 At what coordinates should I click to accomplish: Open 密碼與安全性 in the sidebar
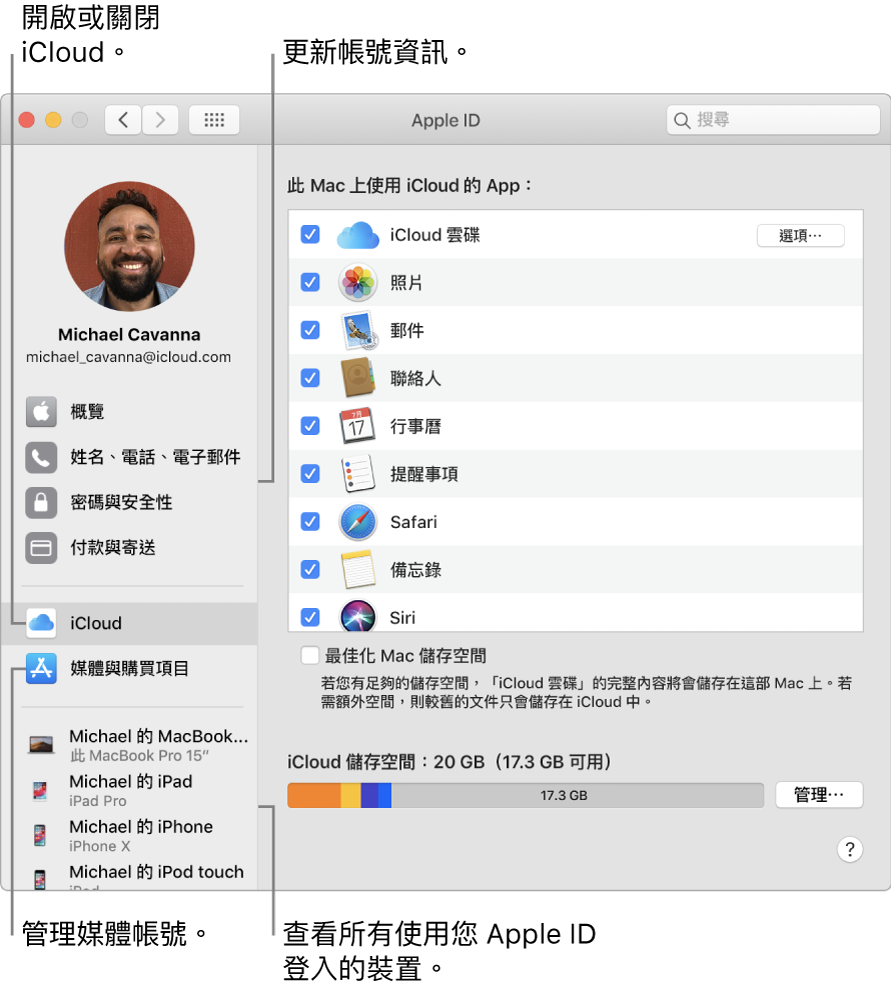point(130,502)
